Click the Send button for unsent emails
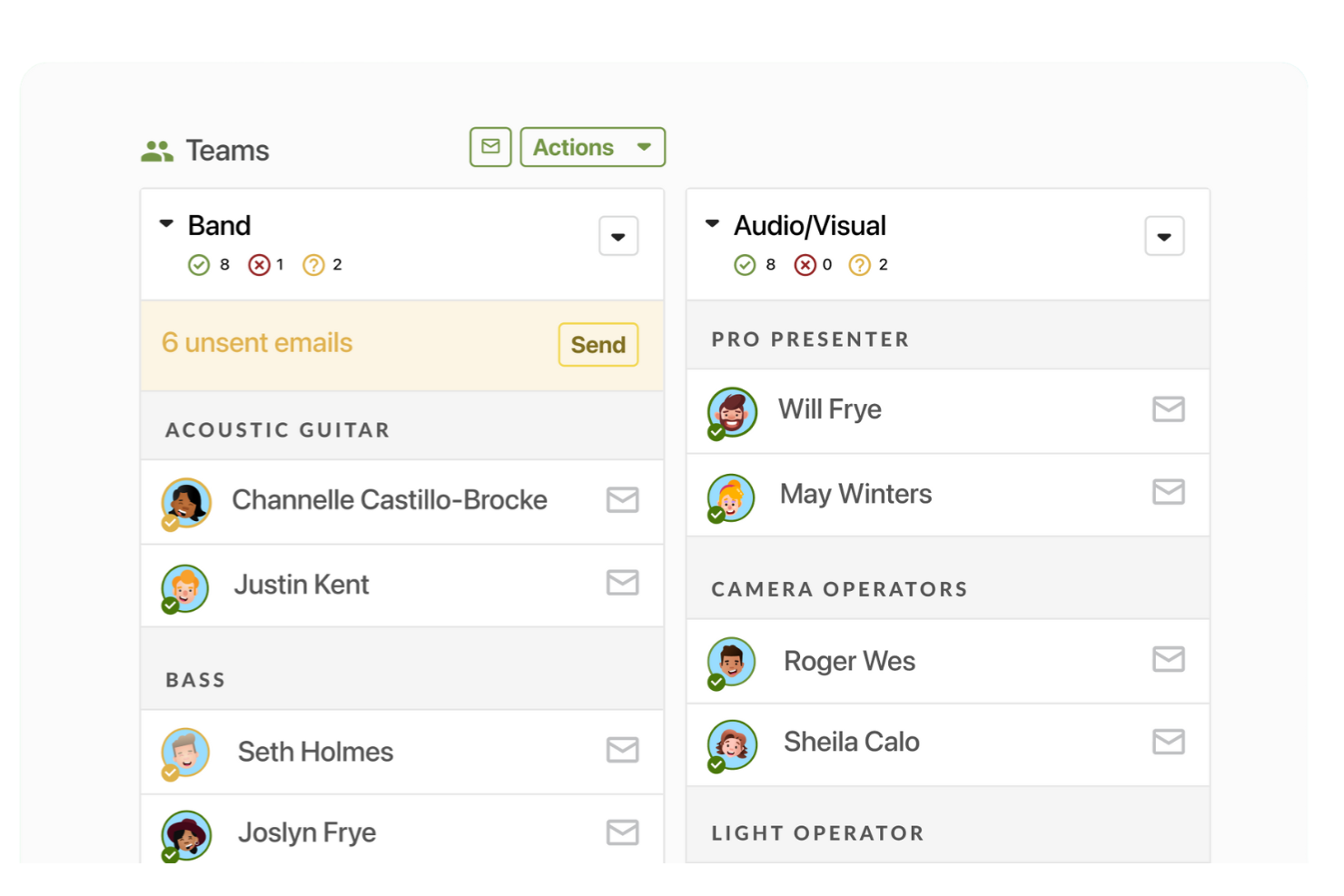The image size is (1344, 896). [x=598, y=345]
